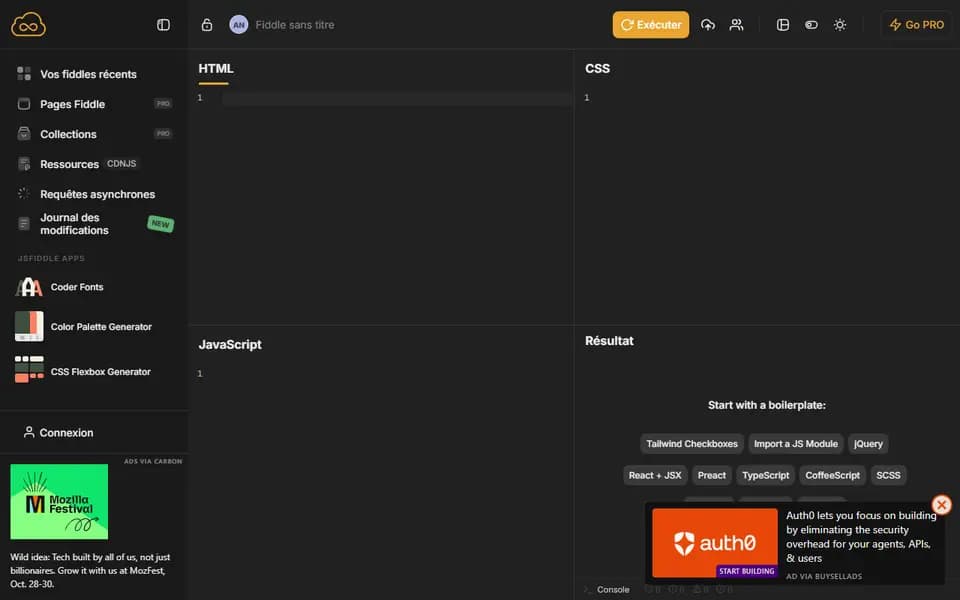
Task: Close the Auth0 ad popup
Action: pos(942,504)
